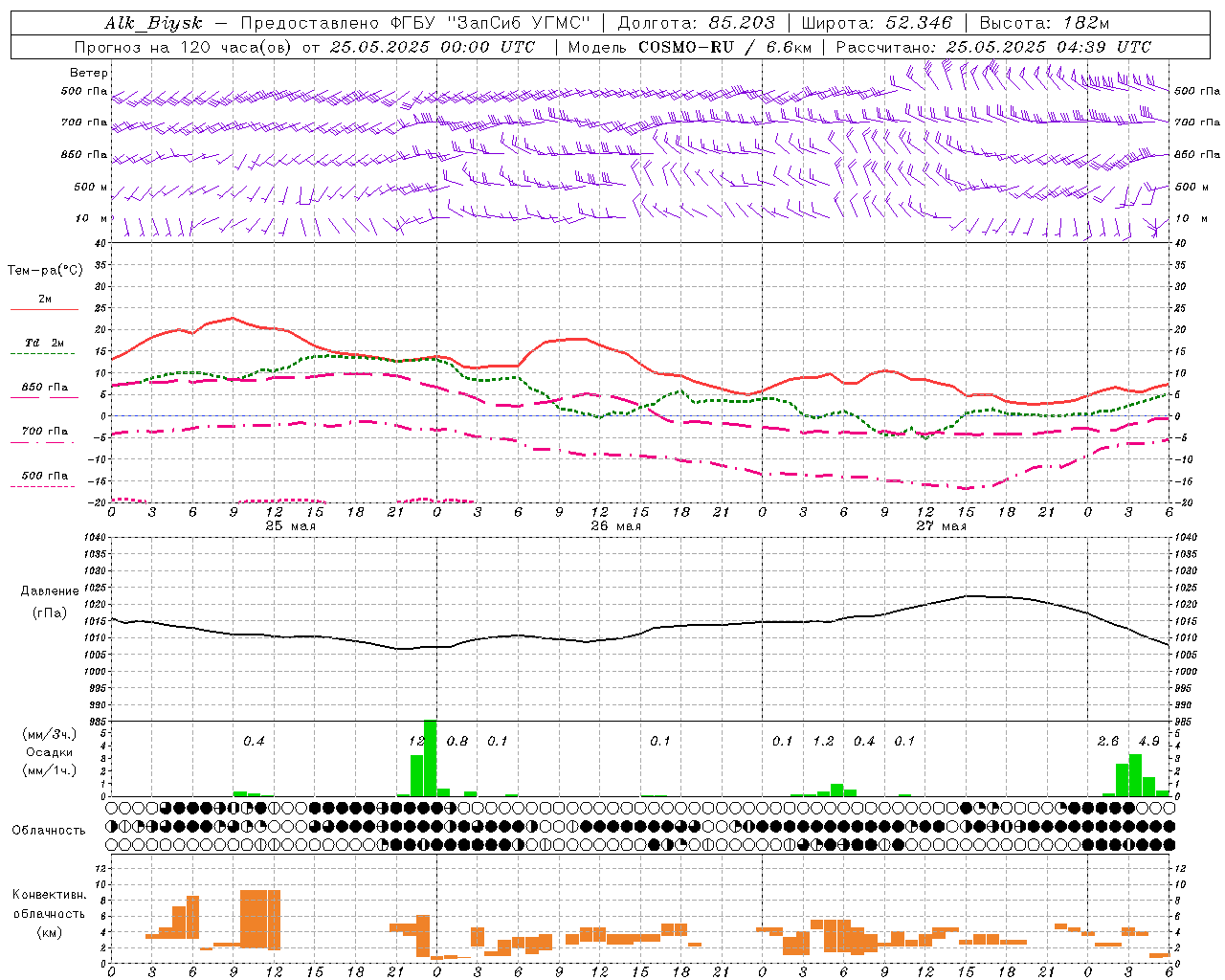This screenshot has width=1225, height=980.
Task: Select the 'Предоставлено ФГБУ "ЗапСиб УГМС"' provider text
Action: click(x=415, y=23)
